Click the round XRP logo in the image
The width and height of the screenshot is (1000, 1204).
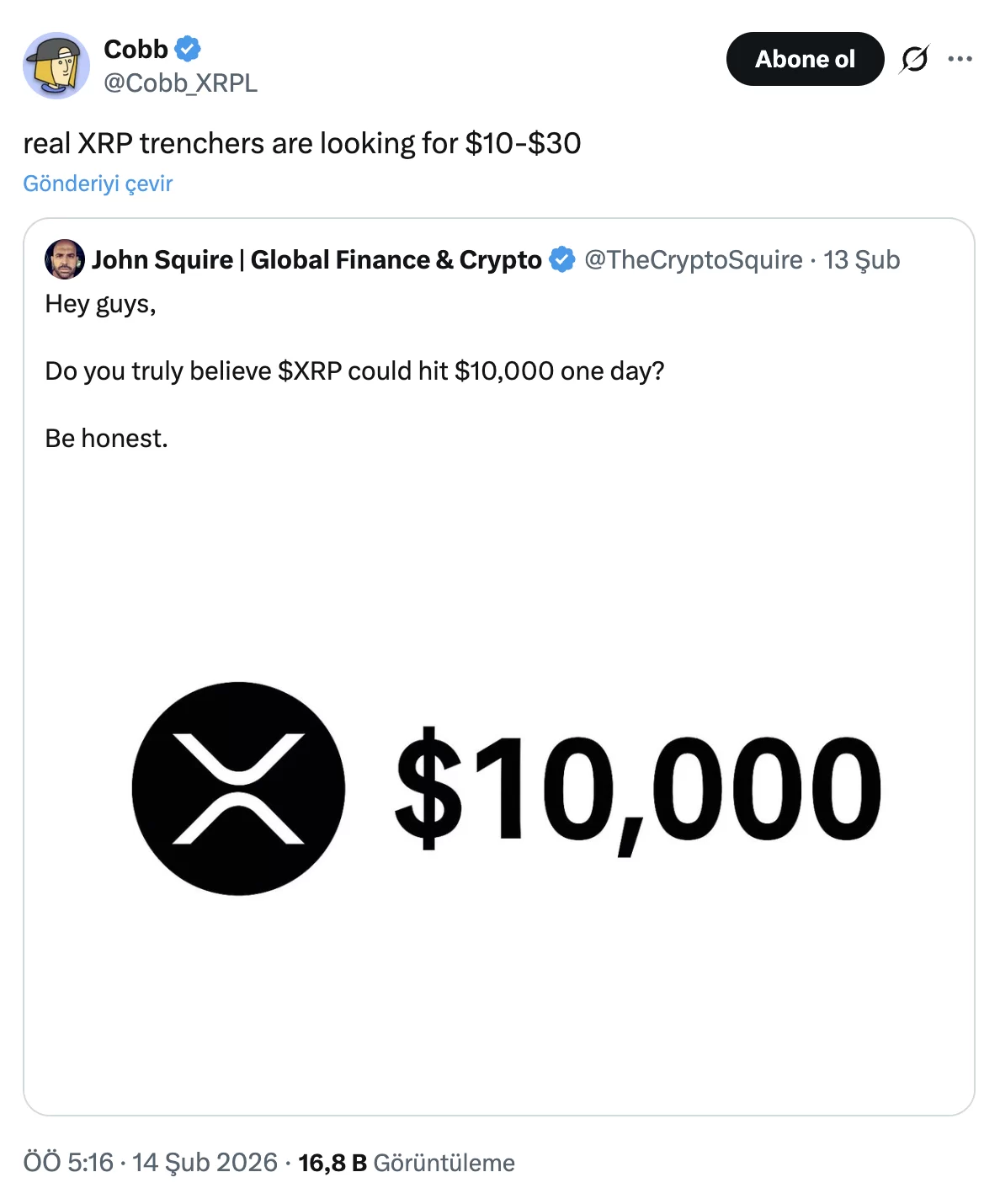pos(239,788)
